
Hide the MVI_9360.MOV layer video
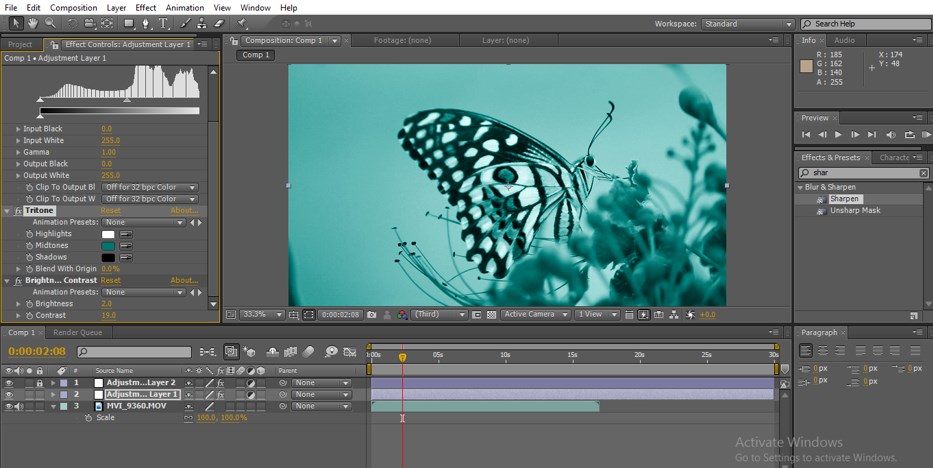[x=9, y=406]
